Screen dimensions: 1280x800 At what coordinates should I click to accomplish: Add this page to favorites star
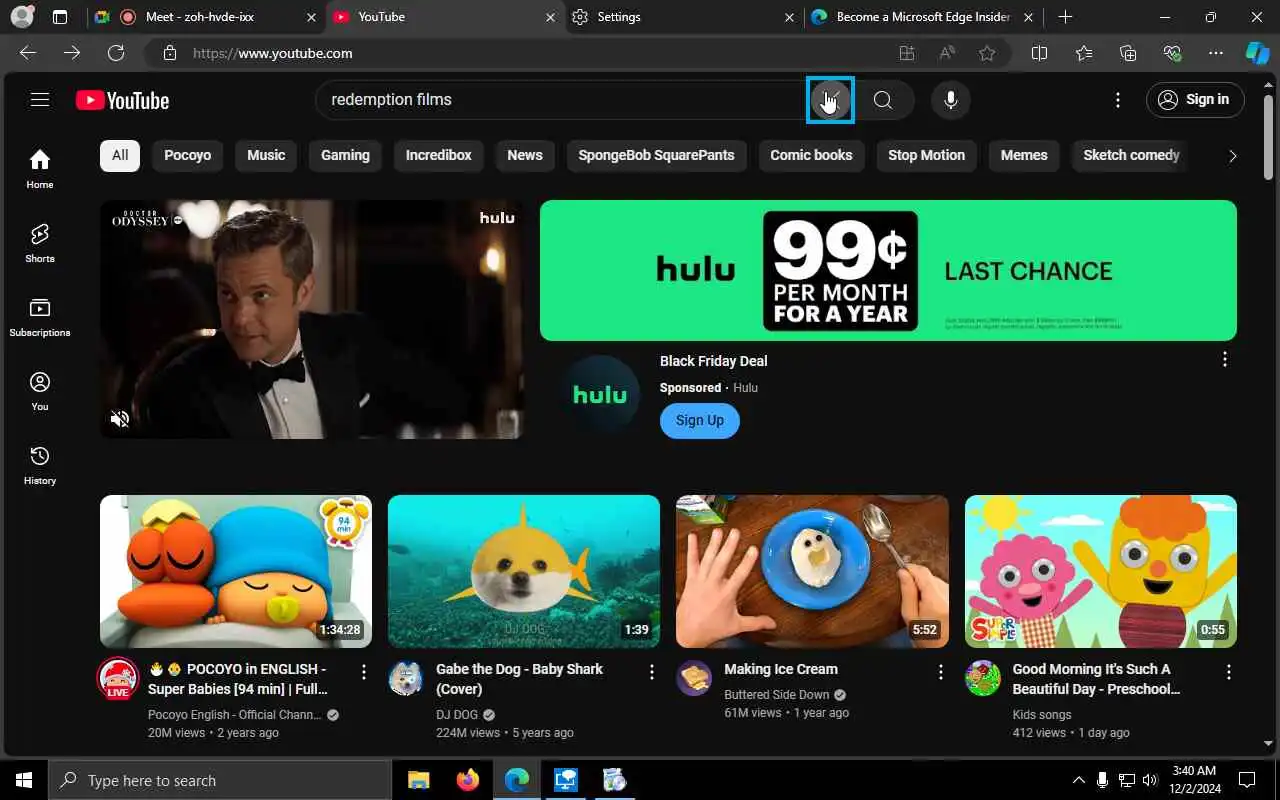tap(987, 53)
